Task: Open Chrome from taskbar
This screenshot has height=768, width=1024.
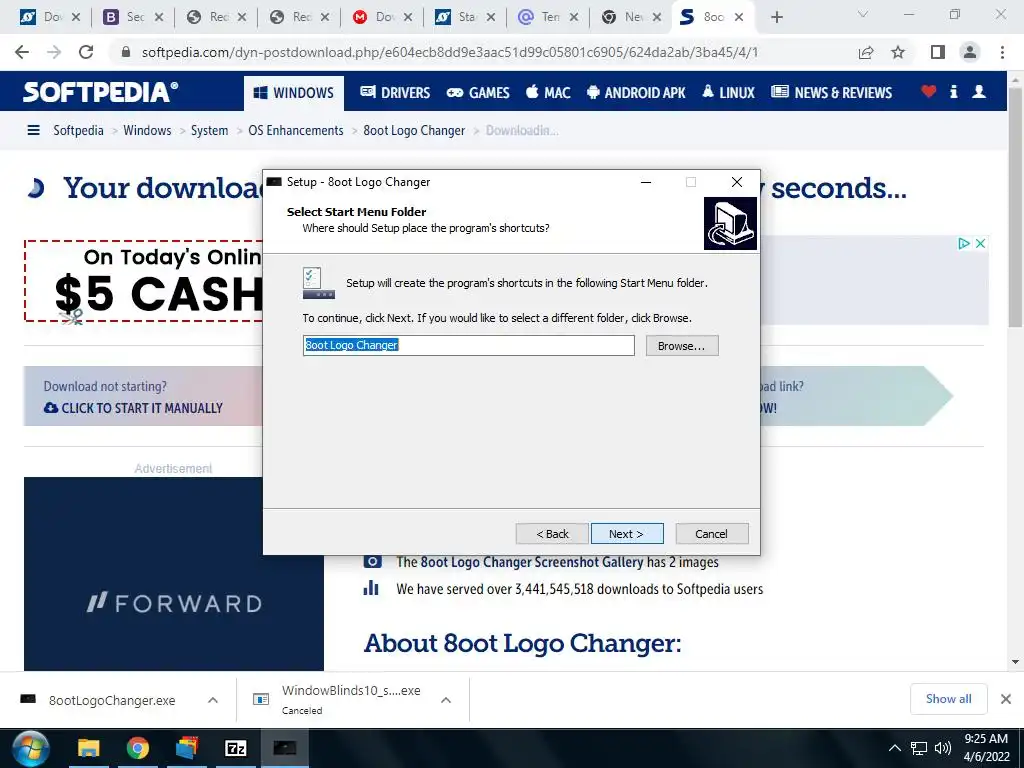Action: pyautogui.click(x=137, y=748)
